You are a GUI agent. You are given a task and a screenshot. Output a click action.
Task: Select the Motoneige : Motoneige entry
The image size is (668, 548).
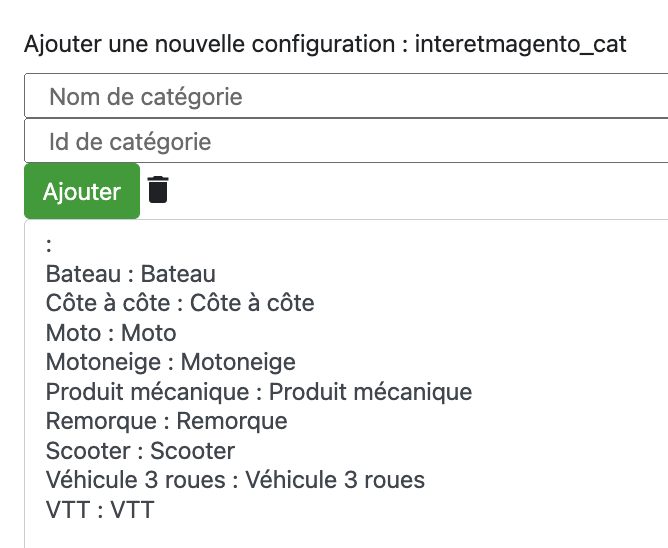tap(170, 362)
